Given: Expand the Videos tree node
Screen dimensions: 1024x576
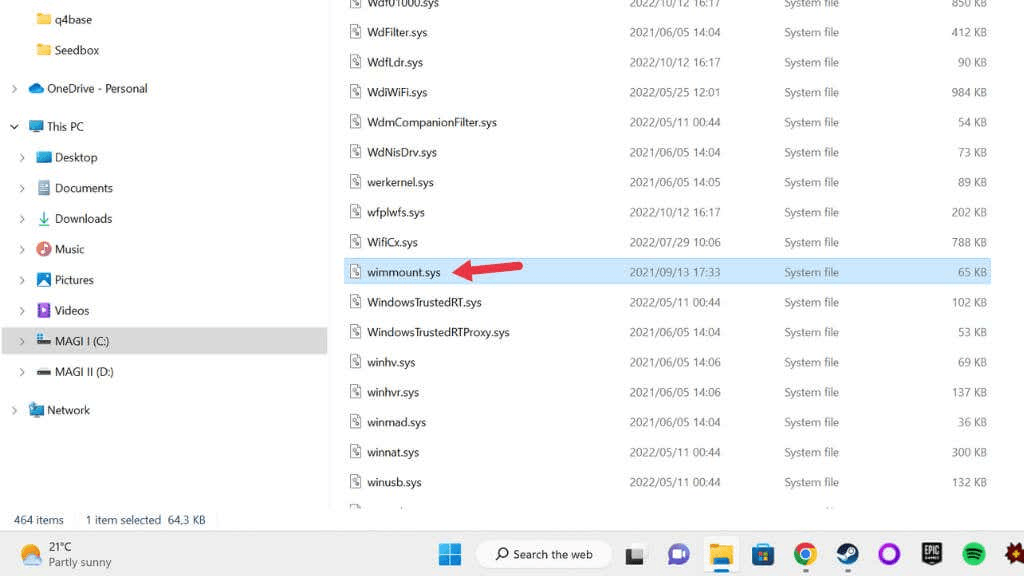Looking at the screenshot, I should [22, 311].
